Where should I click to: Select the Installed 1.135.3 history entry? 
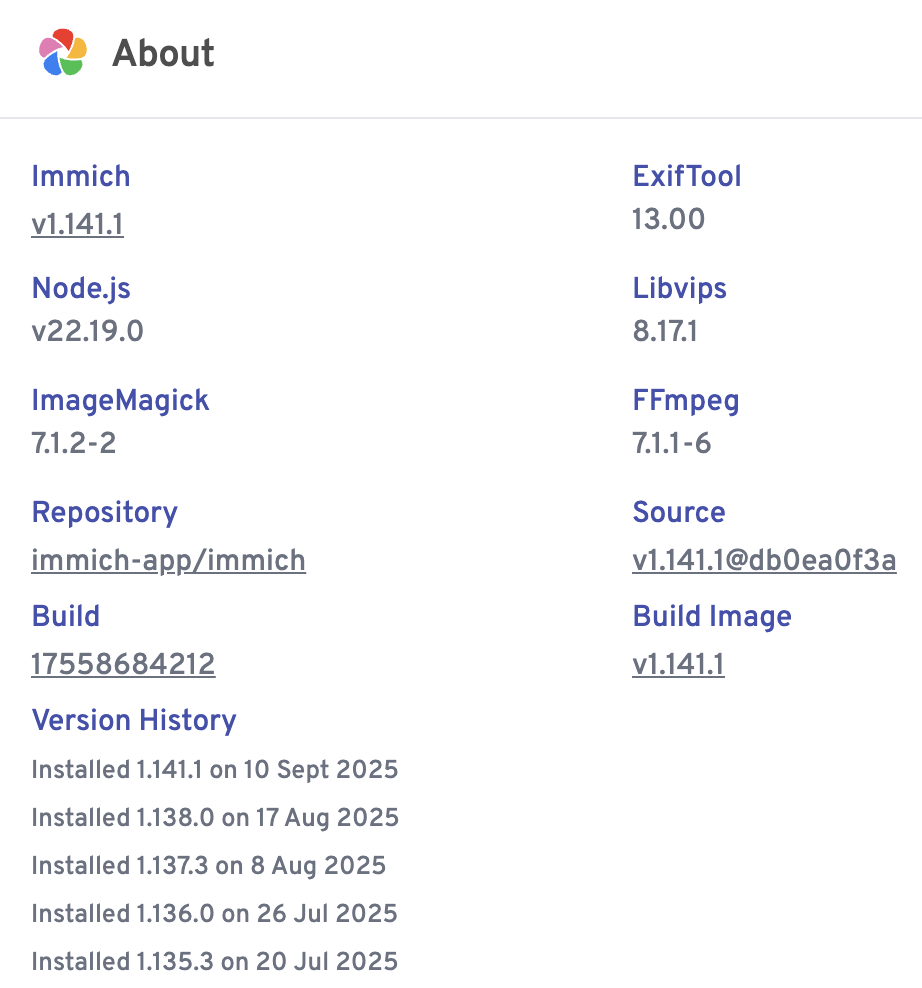pos(214,962)
